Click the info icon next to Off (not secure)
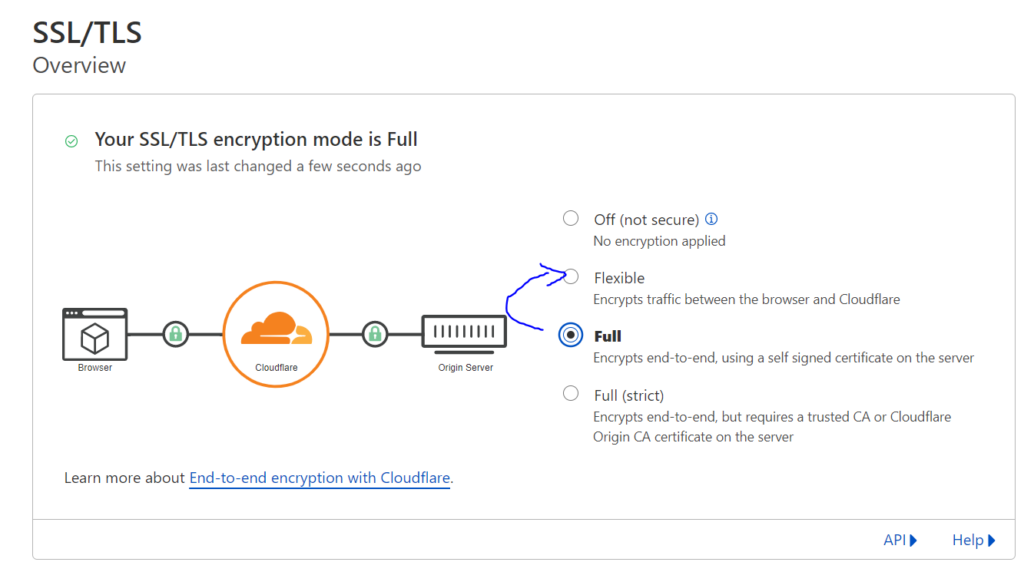The image size is (1024, 572). click(711, 219)
